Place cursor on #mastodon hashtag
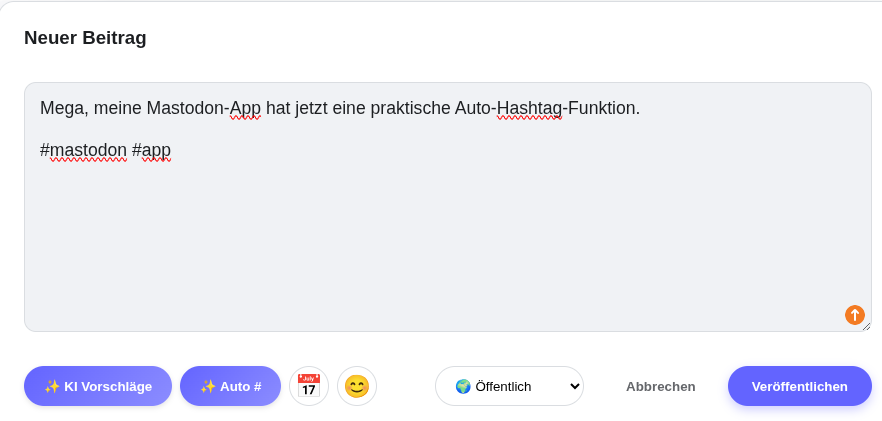Viewport: 882px width, 421px height. [84, 150]
